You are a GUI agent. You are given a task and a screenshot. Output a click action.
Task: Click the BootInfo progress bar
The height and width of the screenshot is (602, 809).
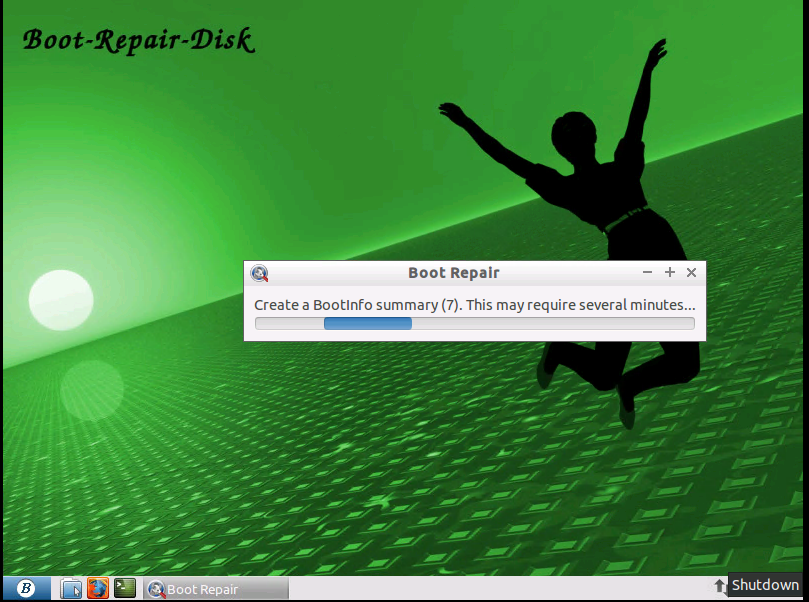(475, 323)
